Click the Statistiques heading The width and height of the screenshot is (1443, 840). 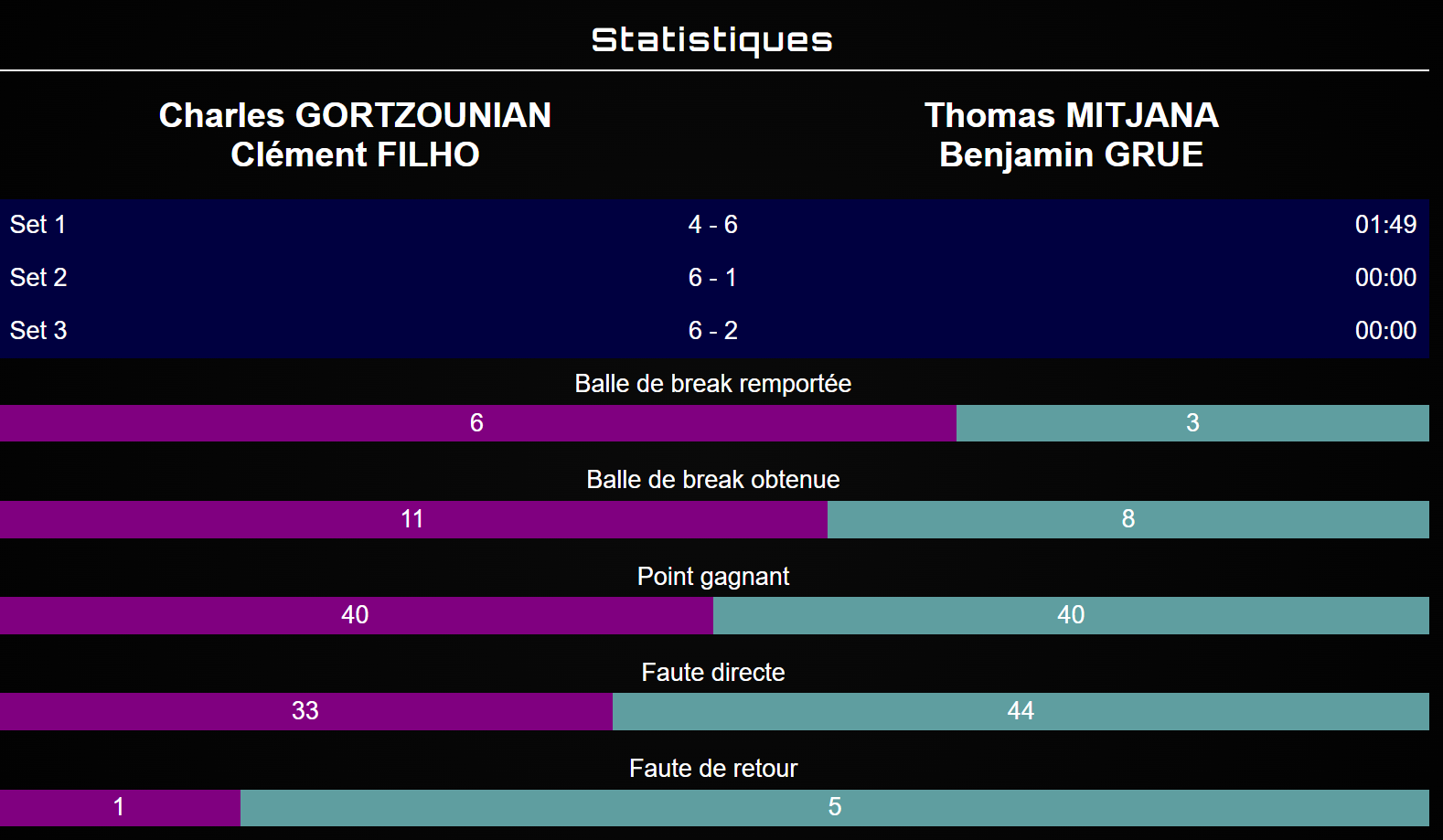click(x=711, y=40)
